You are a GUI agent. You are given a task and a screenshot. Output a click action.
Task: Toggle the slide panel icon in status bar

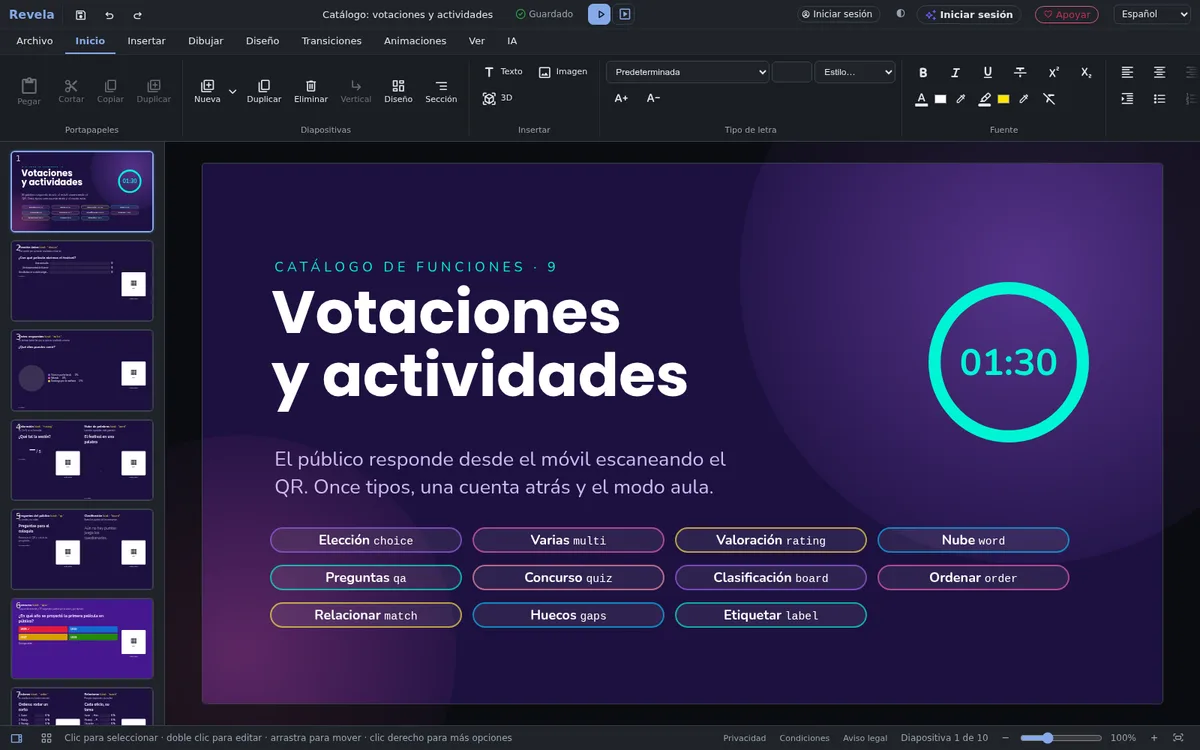pos(17,738)
